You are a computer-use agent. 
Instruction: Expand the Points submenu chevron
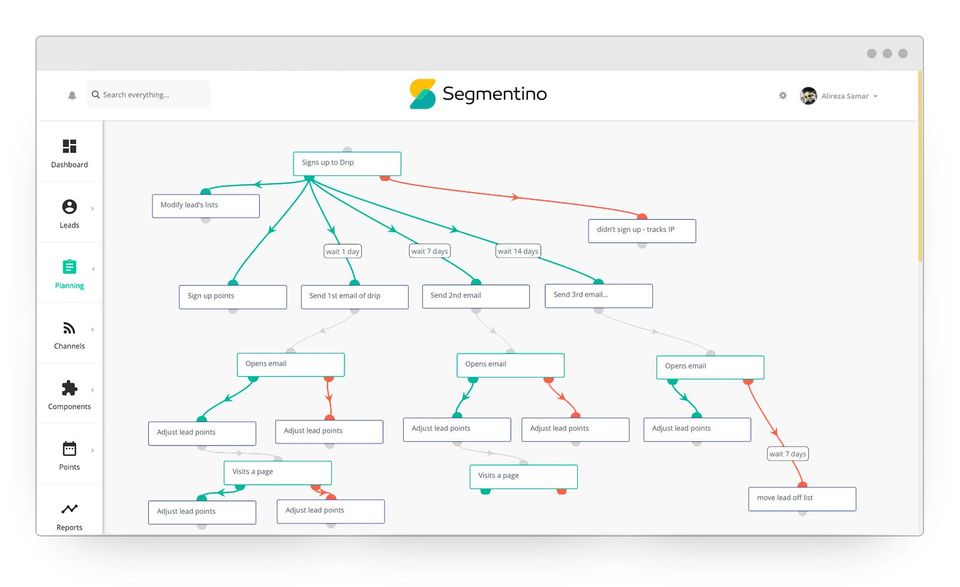point(93,451)
